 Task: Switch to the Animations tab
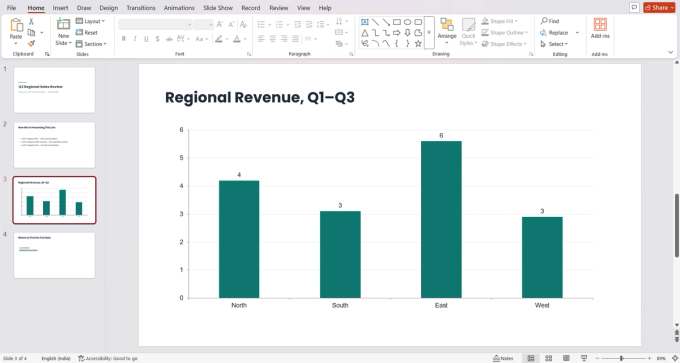[179, 8]
